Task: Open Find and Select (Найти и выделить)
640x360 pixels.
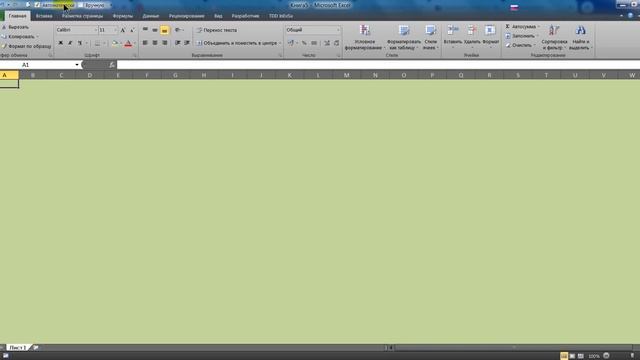Action: click(x=580, y=37)
